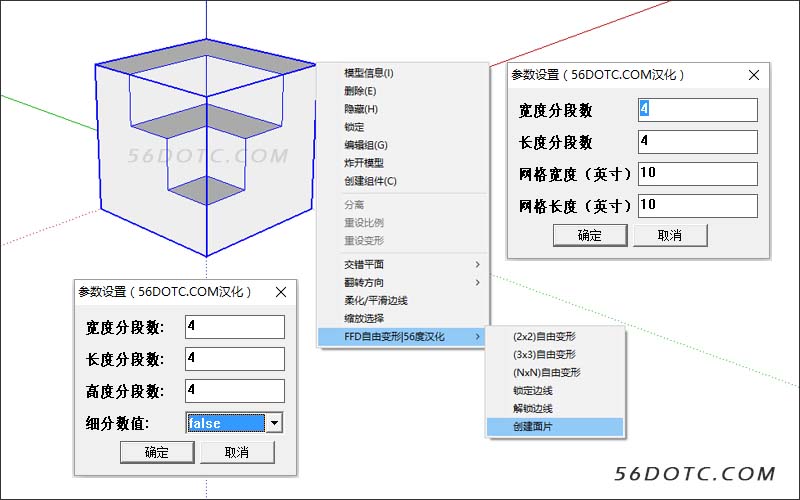
Task: Select 锁定边线 in the FFD submenu
Action: [x=532, y=390]
